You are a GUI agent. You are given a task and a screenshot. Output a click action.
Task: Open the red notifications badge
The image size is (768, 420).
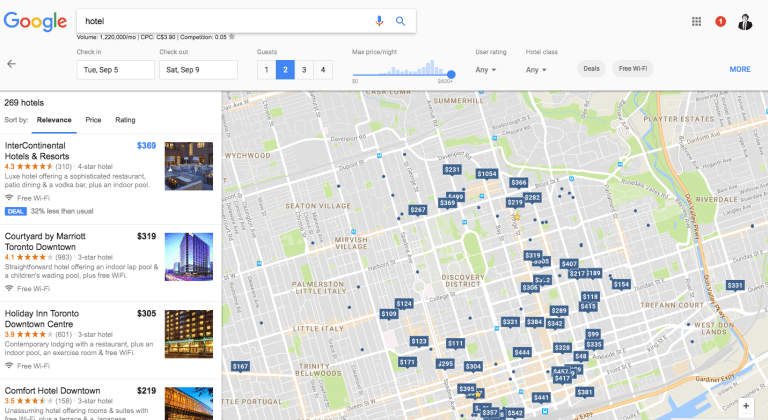[x=720, y=21]
